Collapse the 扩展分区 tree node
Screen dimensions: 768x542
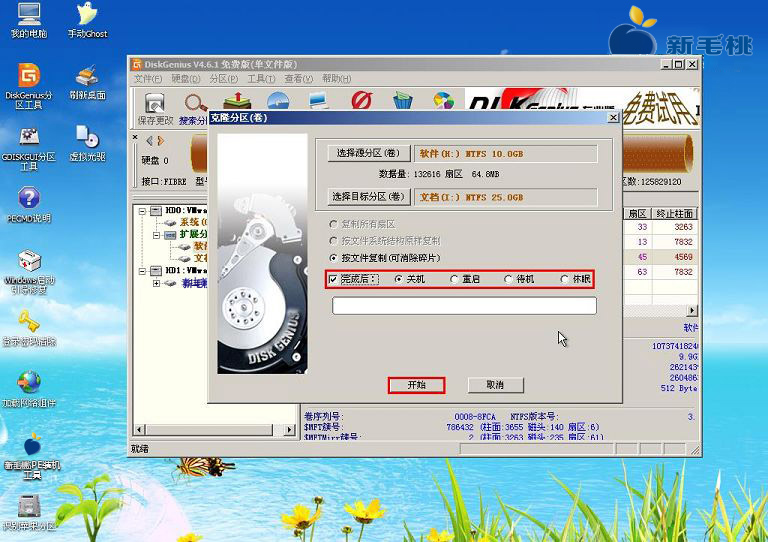pos(156,235)
